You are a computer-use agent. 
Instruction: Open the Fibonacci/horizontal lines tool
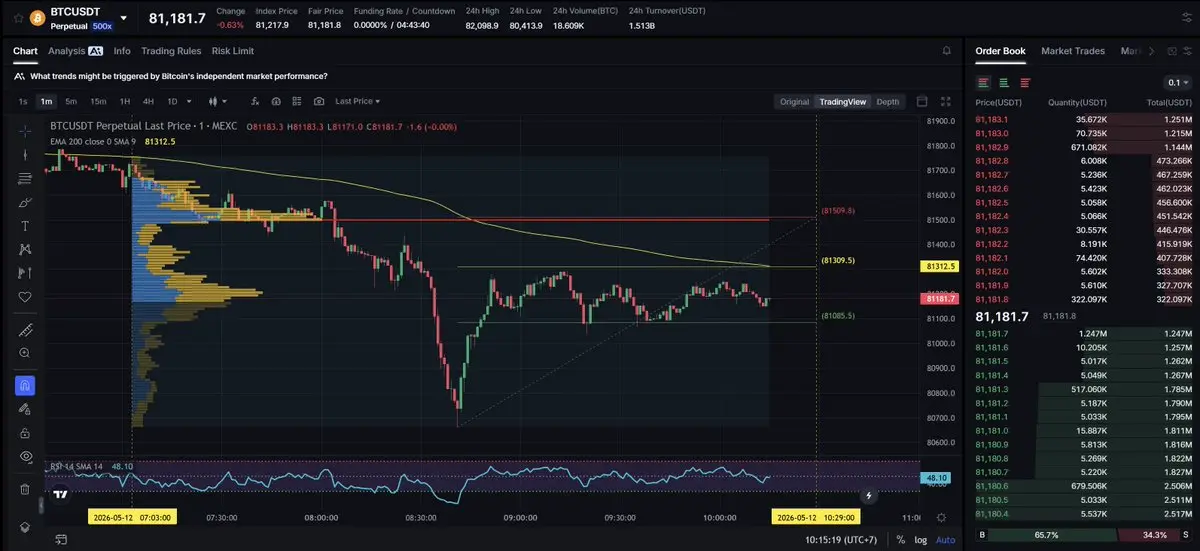coord(25,178)
